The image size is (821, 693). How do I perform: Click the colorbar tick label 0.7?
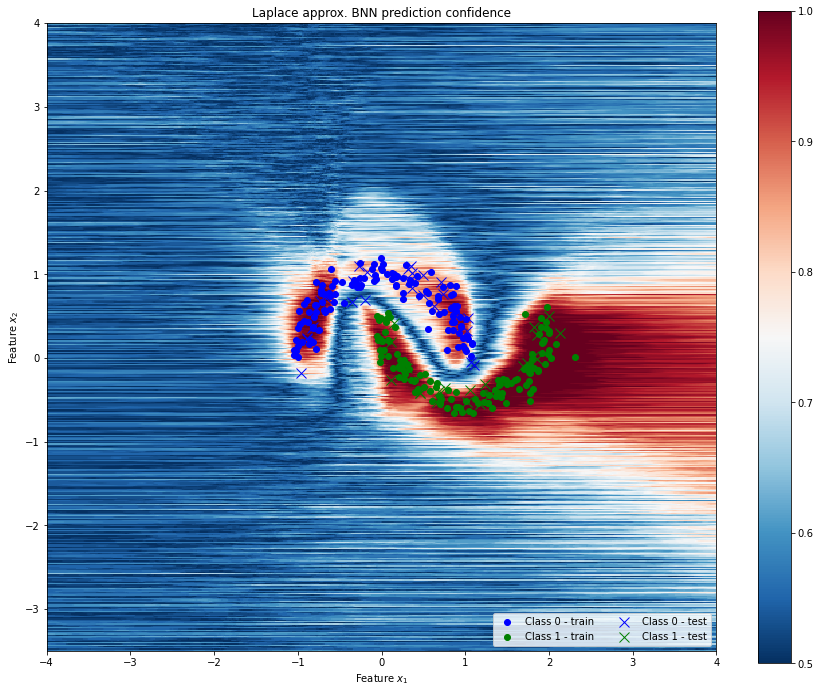point(805,403)
